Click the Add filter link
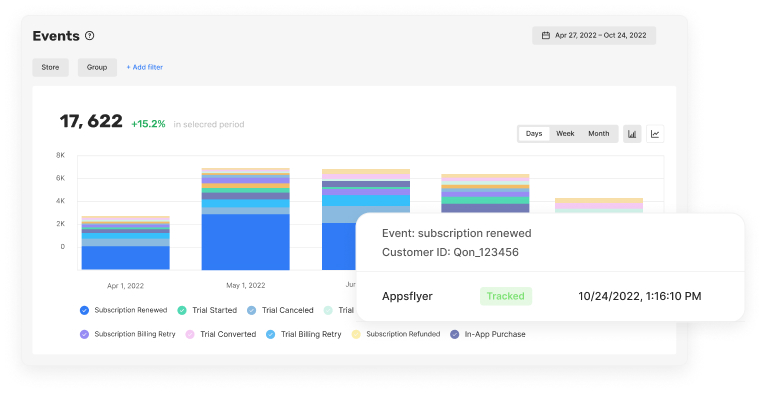Image resolution: width=763 pixels, height=393 pixels. coord(145,67)
